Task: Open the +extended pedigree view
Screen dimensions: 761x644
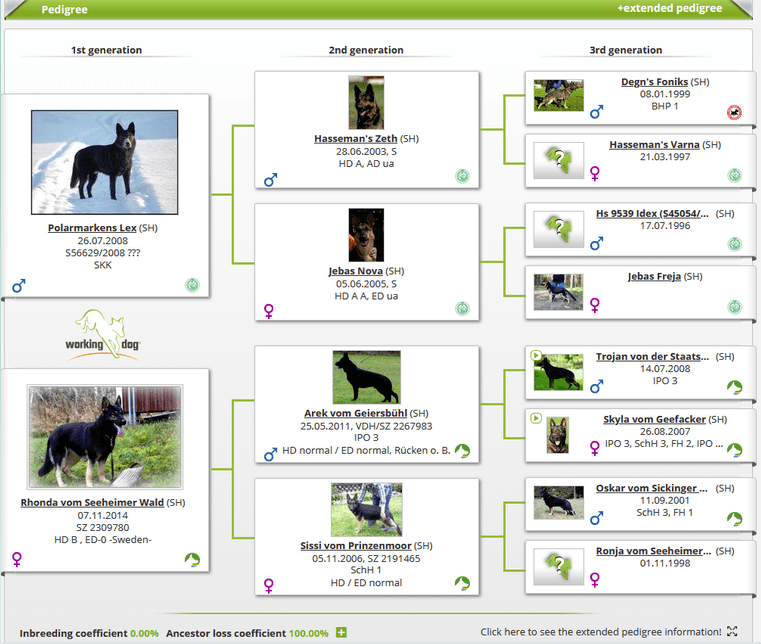Action: (x=669, y=9)
